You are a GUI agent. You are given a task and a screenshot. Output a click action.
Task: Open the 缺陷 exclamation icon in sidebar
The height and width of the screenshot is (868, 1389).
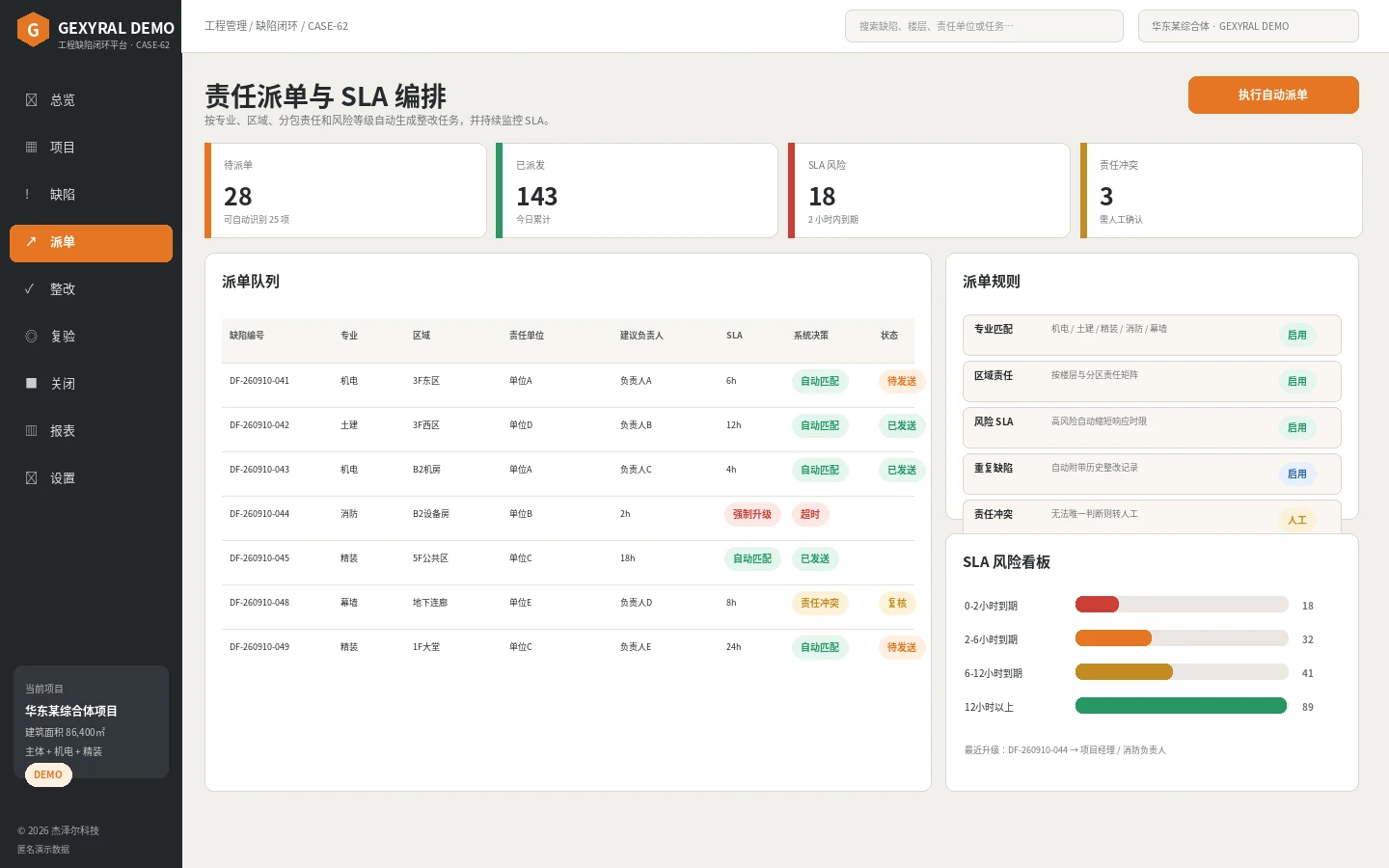(x=27, y=194)
